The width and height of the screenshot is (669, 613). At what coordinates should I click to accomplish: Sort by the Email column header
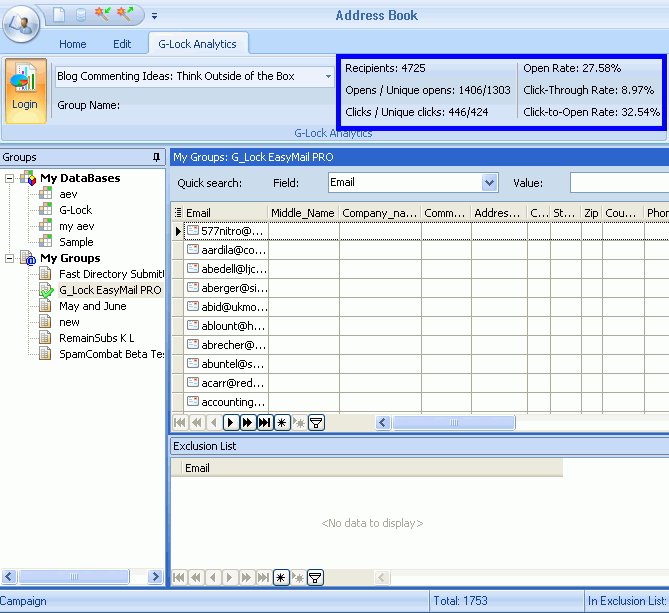point(226,212)
